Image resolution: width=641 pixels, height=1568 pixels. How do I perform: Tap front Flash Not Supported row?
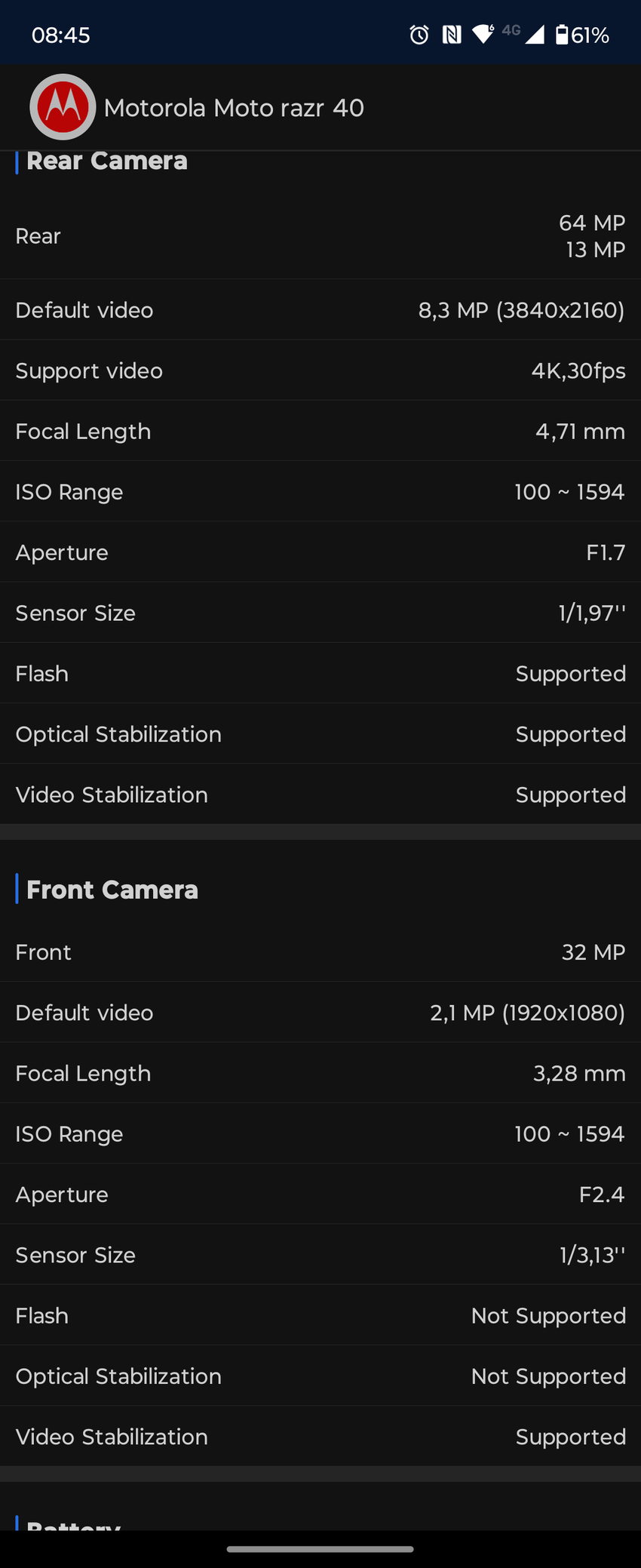[x=320, y=1315]
